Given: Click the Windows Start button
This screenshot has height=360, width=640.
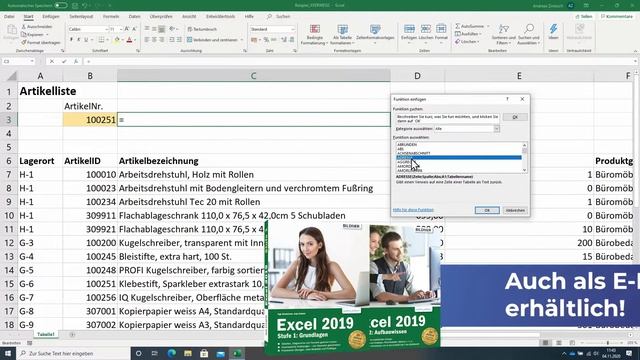Looking at the screenshot, I should coord(8,353).
